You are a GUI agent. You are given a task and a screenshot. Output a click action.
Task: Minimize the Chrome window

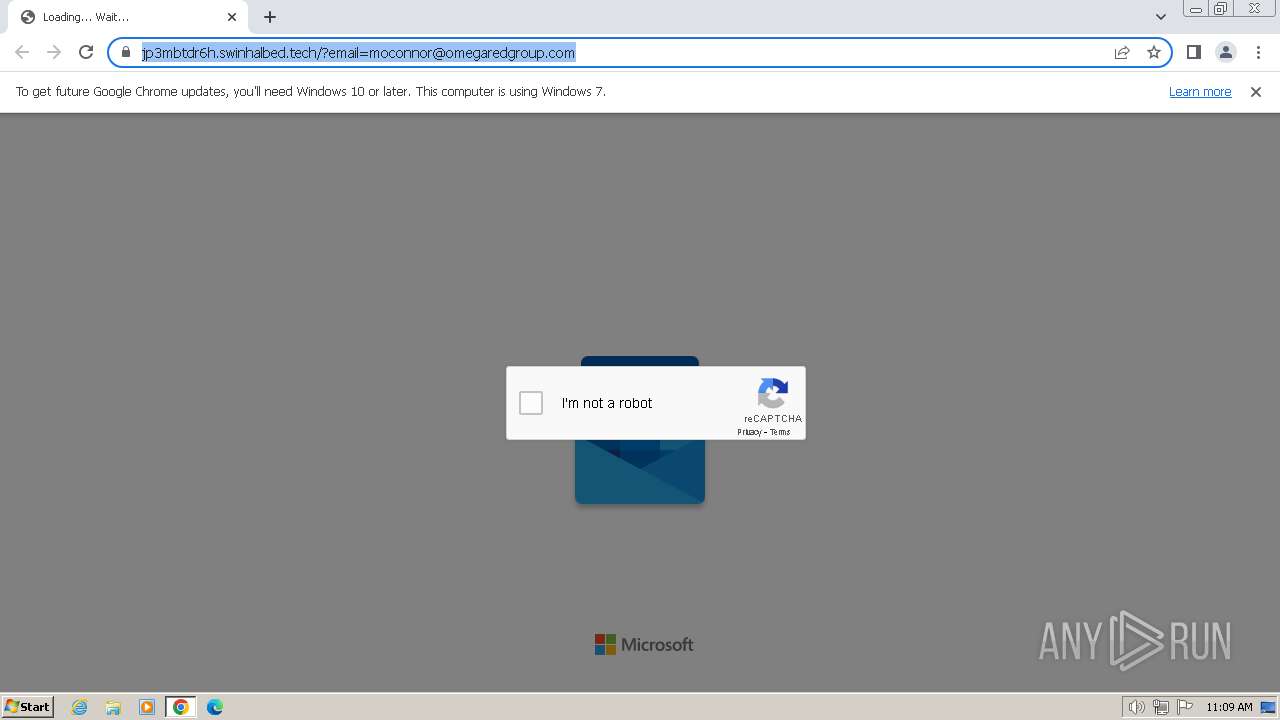tap(1196, 9)
